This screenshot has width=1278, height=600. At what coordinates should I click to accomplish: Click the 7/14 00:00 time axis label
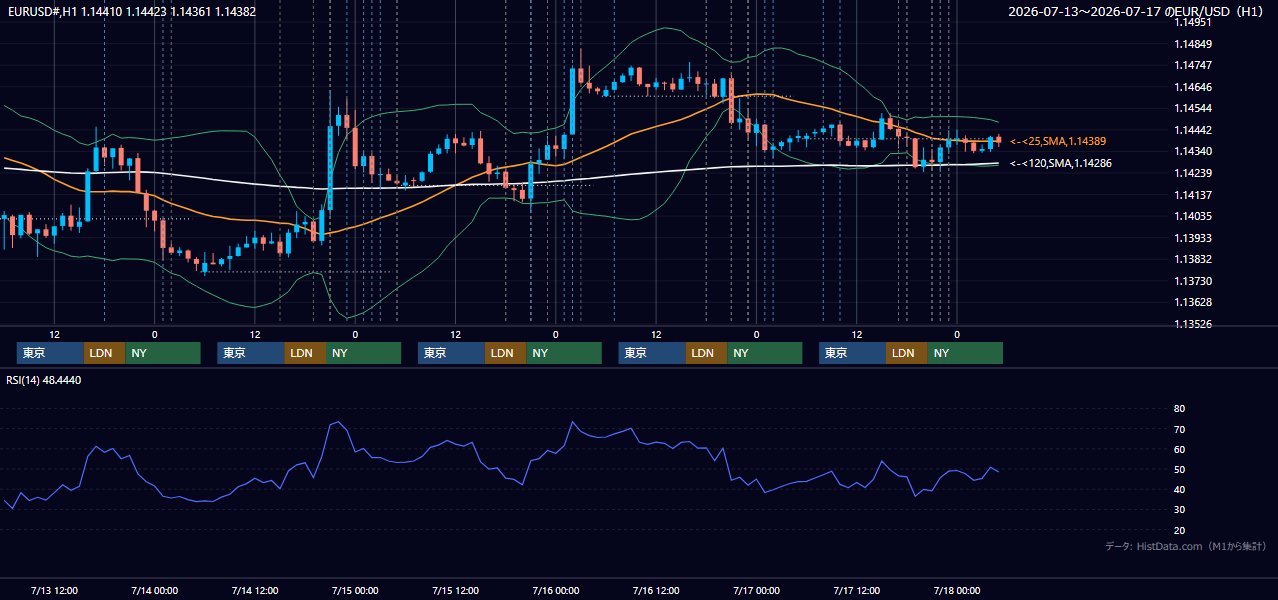[x=154, y=590]
